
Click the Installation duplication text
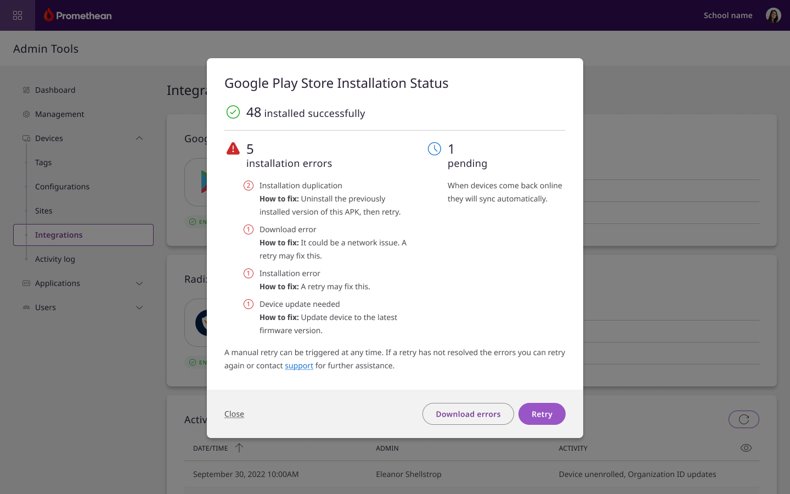301,186
